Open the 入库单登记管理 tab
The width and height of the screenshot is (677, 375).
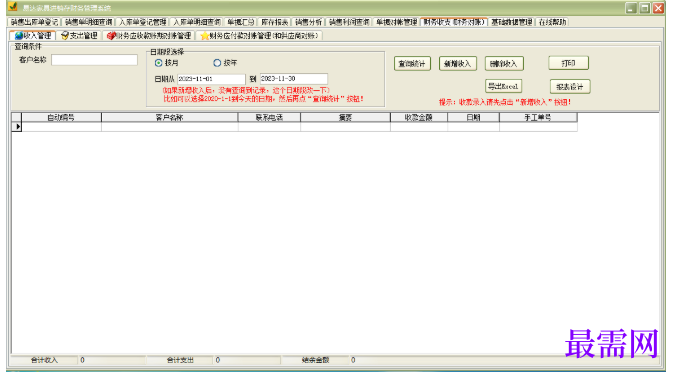click(142, 22)
